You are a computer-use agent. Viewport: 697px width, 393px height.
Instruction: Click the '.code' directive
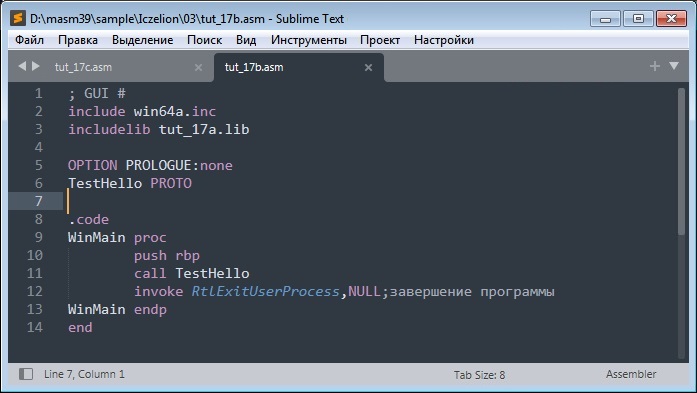(x=88, y=219)
